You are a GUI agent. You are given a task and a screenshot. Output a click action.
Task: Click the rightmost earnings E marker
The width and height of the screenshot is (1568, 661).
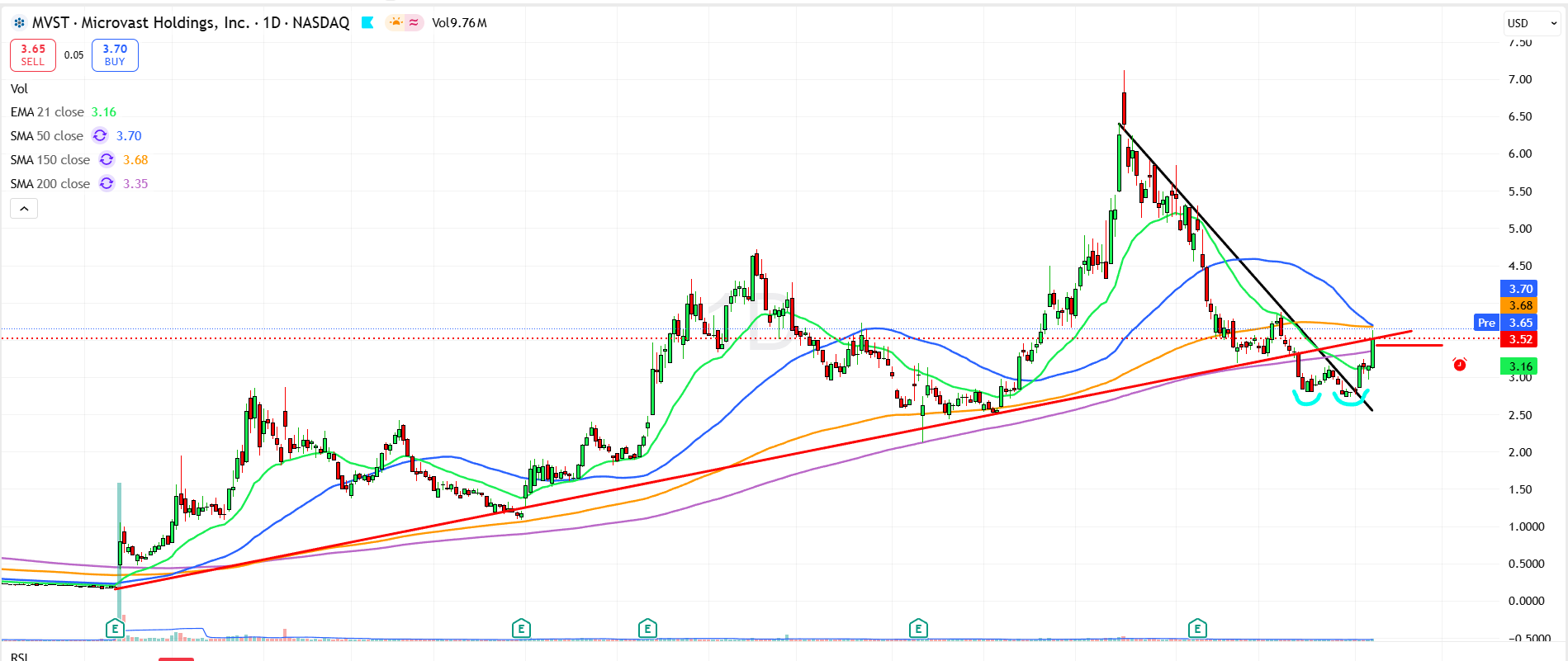click(1197, 629)
